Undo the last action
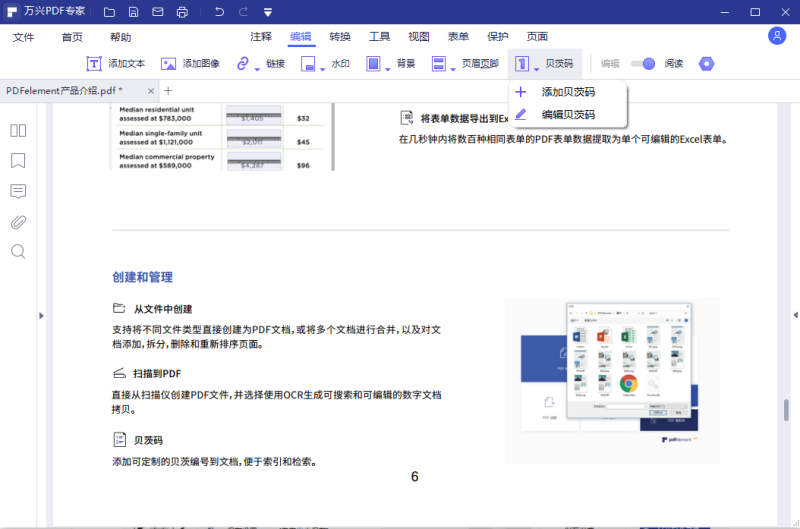Screen dimensions: 800x529 [x=219, y=12]
